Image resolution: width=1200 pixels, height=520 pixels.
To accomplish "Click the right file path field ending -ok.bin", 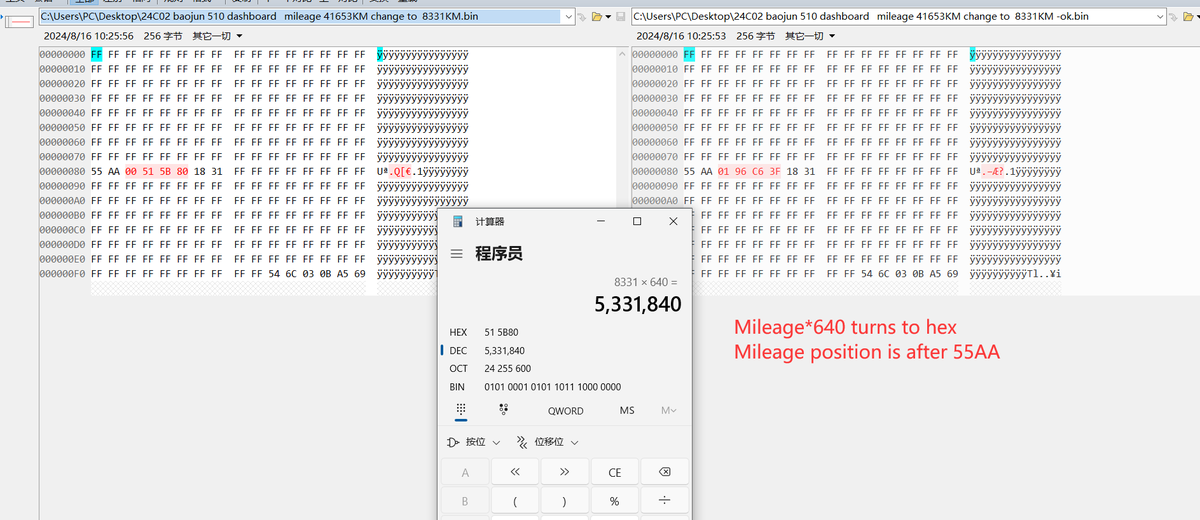I will [x=897, y=17].
